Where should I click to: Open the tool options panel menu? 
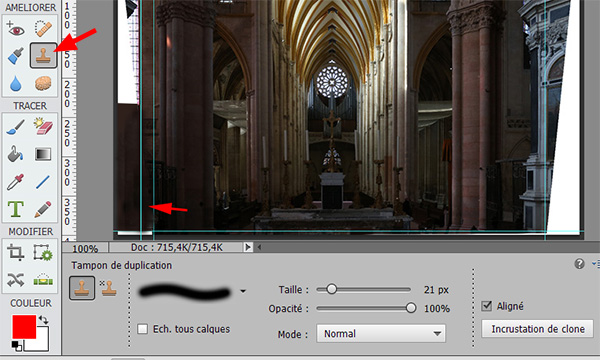pos(595,264)
